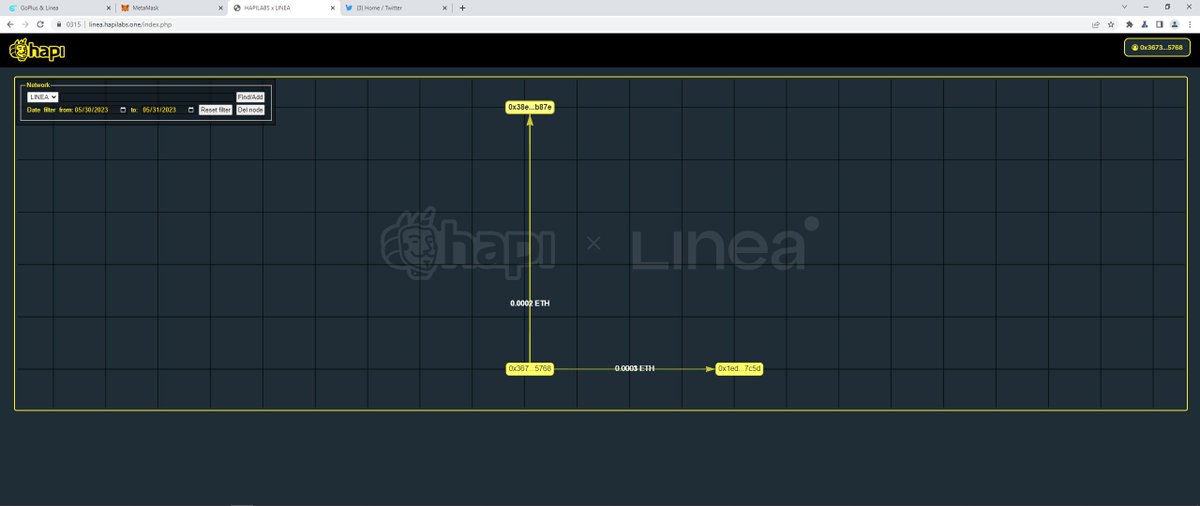This screenshot has width=1200, height=506.
Task: Open the Chrome profile avatar
Action: tap(1175, 24)
